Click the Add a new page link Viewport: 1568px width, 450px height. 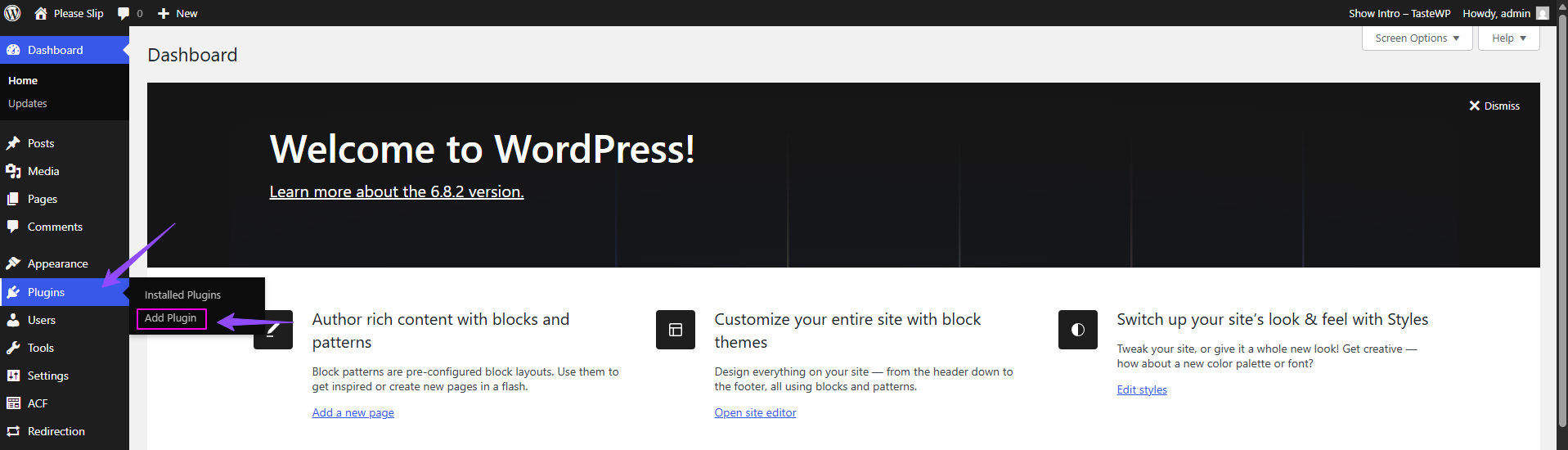(353, 412)
